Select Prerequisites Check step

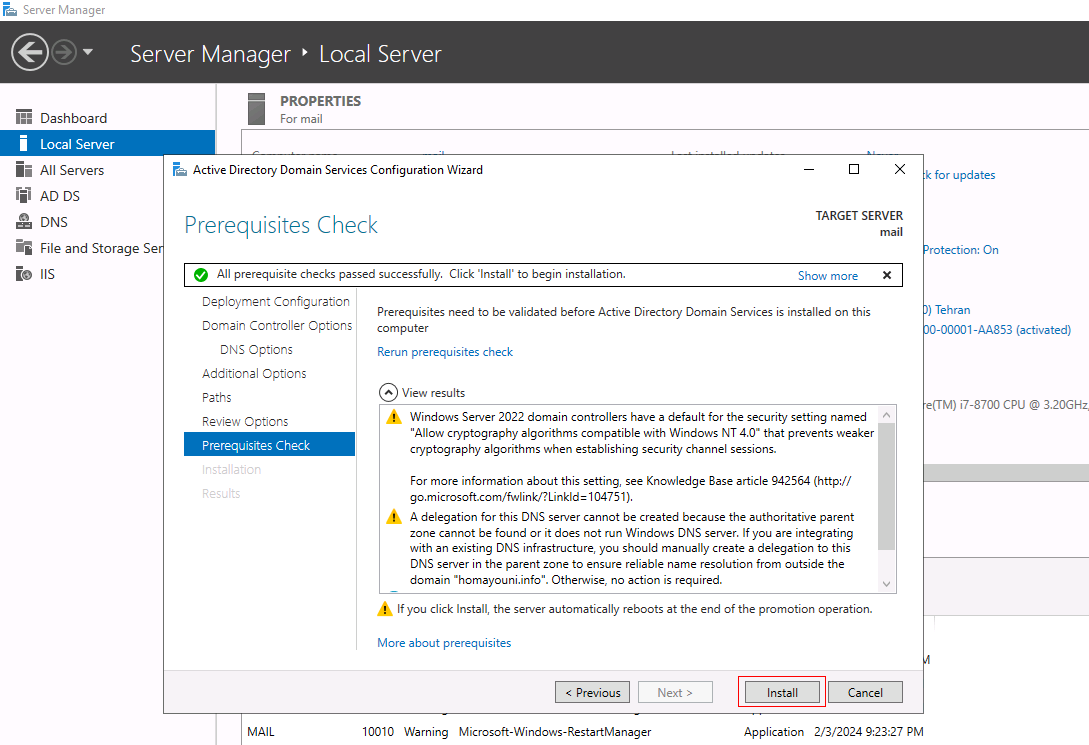(269, 445)
